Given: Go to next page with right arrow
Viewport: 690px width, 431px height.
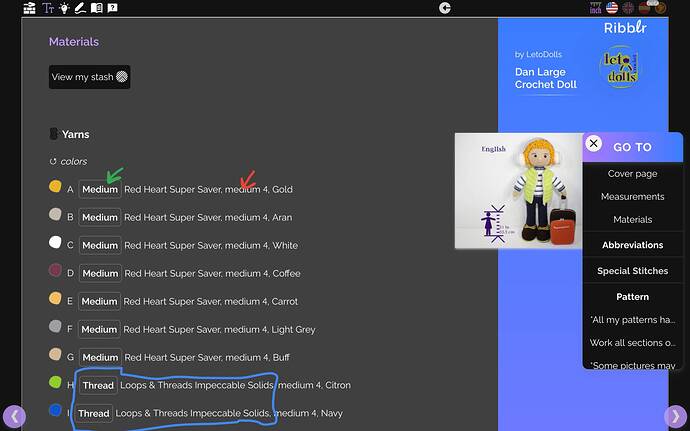Looking at the screenshot, I should click(x=675, y=416).
